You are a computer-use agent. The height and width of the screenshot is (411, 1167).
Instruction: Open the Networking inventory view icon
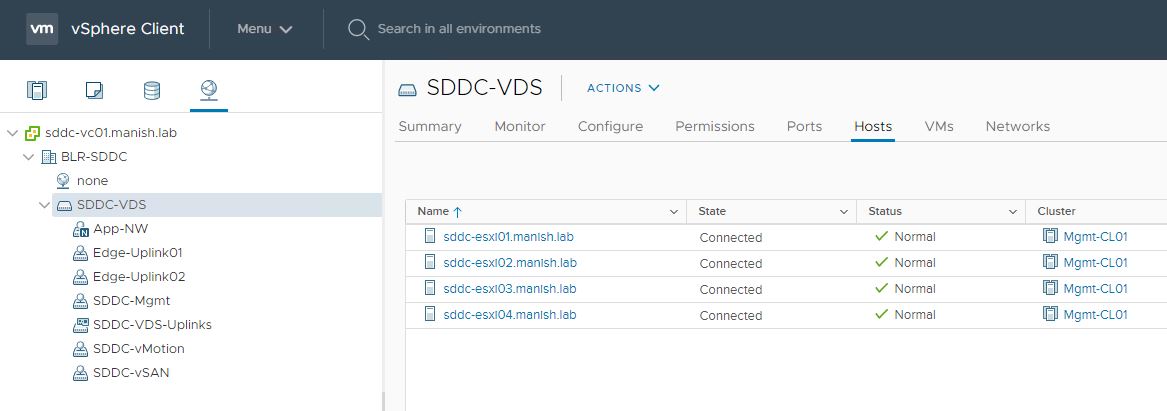click(x=209, y=90)
